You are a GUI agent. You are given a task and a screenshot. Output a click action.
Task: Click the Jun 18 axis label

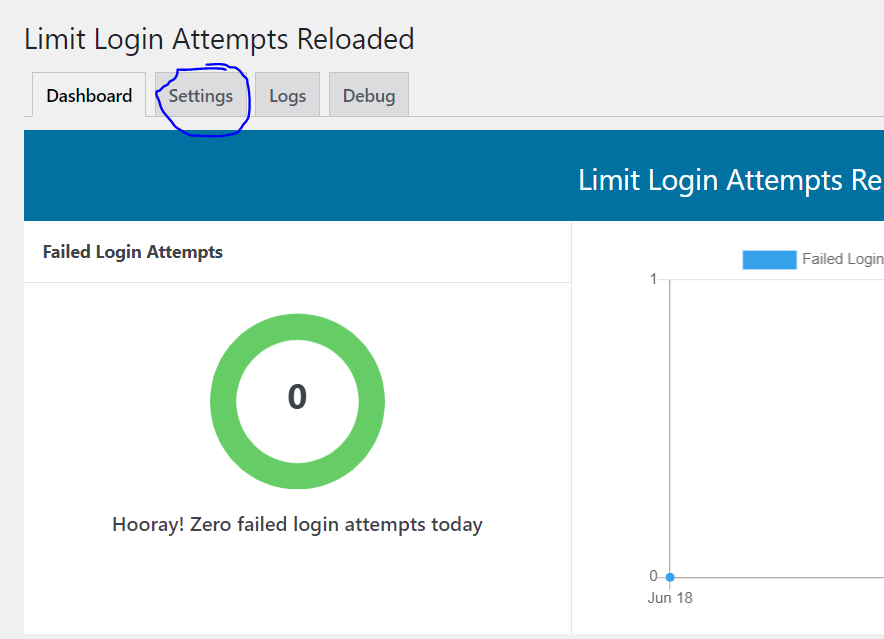(670, 598)
